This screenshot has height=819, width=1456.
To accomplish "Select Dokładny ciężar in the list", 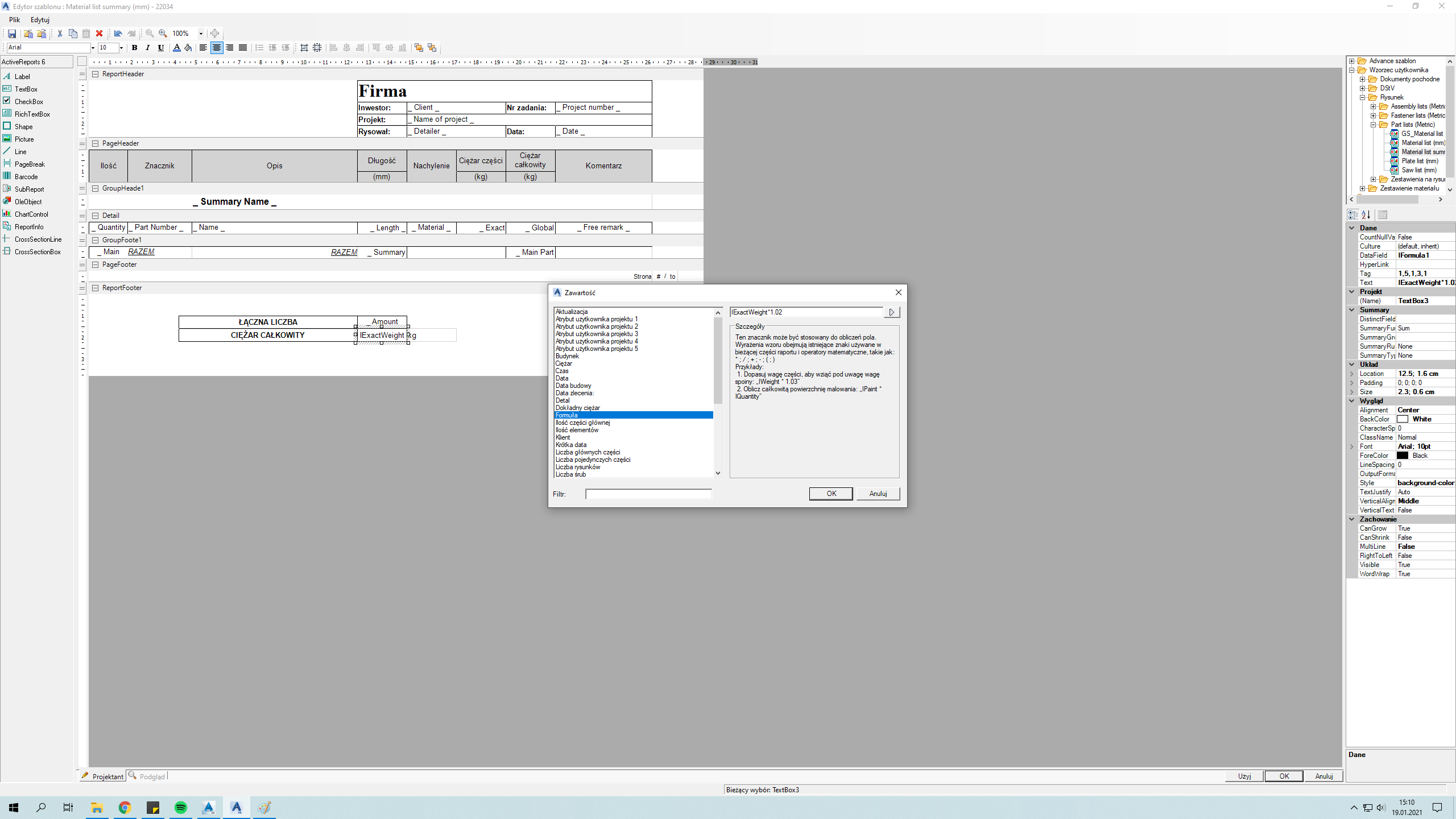I will 577,408.
